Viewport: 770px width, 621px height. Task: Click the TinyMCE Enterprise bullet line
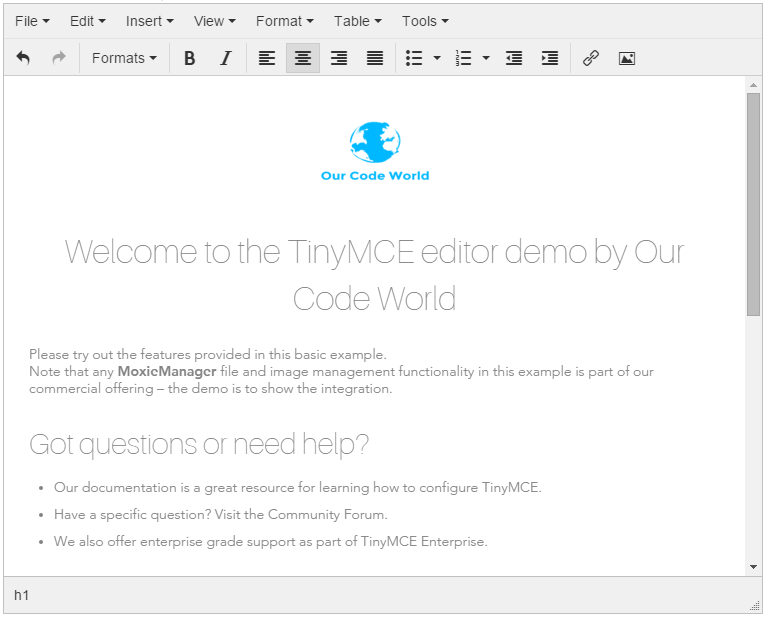pos(271,541)
